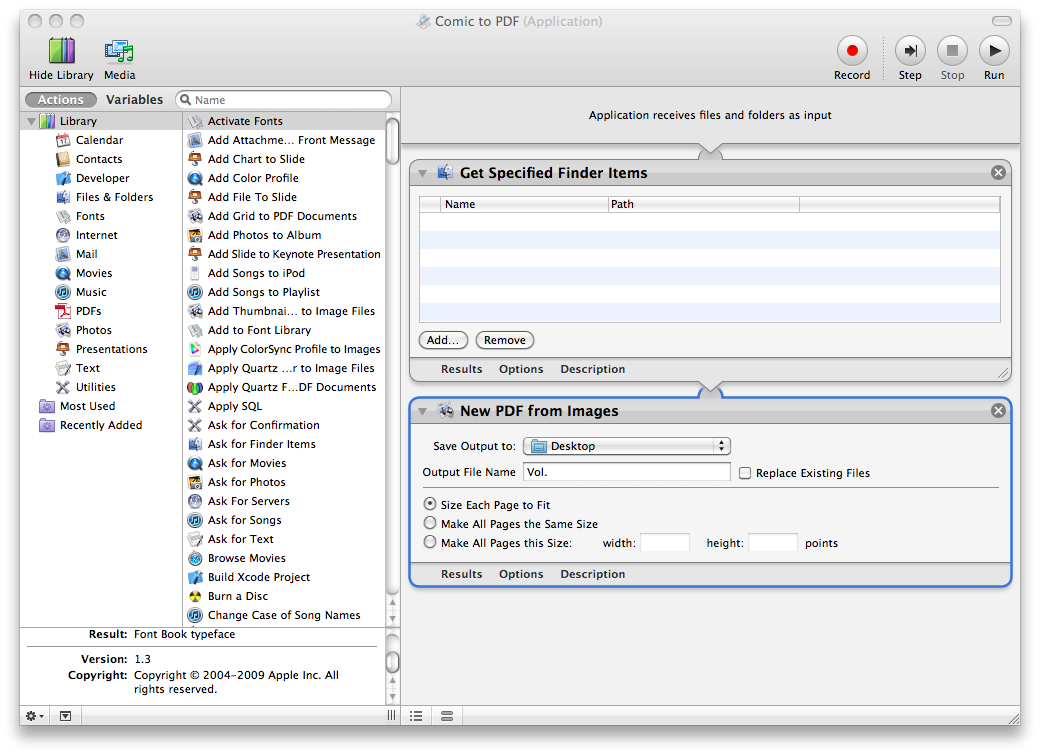Image resolution: width=1040 pixels, height=755 pixels.
Task: Click the actions list scrollbar thumb
Action: (x=393, y=141)
